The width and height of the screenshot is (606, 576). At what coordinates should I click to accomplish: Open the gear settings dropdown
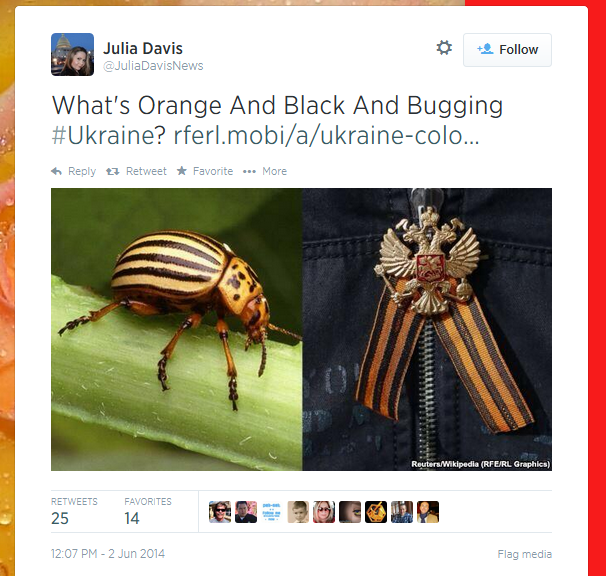444,48
